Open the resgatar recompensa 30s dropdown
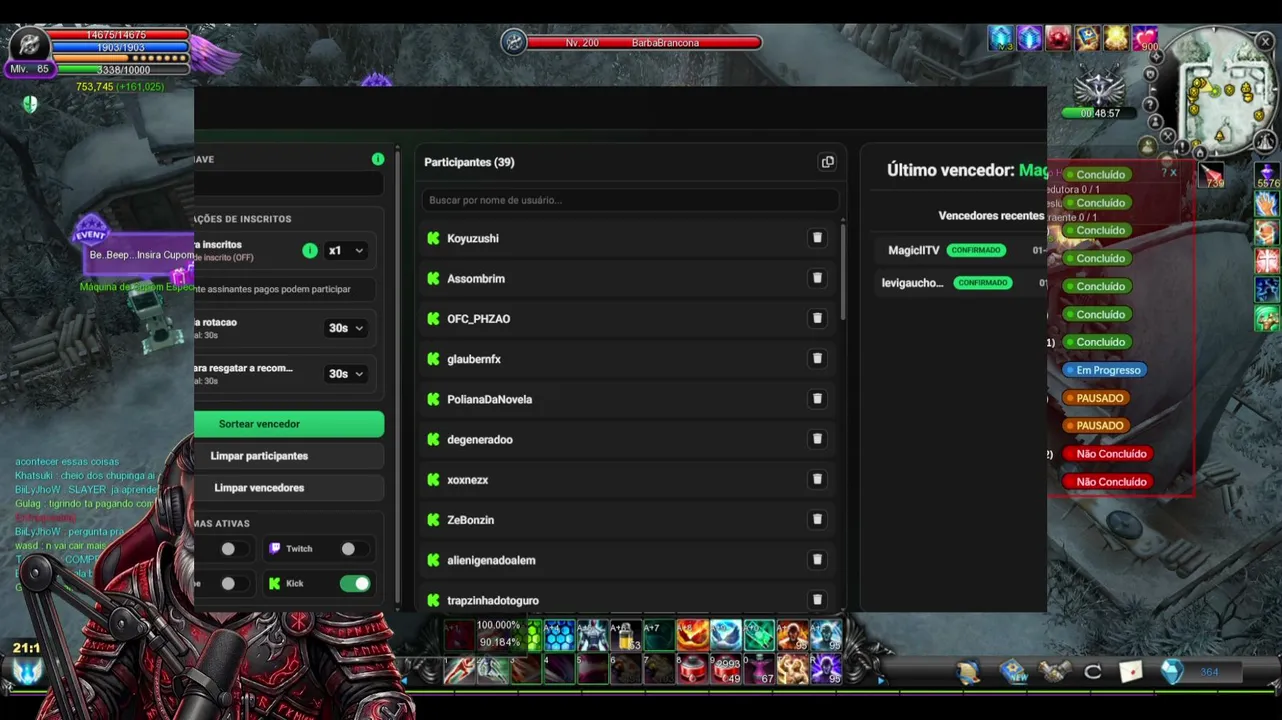Screen dimensions: 1282x720 point(346,374)
